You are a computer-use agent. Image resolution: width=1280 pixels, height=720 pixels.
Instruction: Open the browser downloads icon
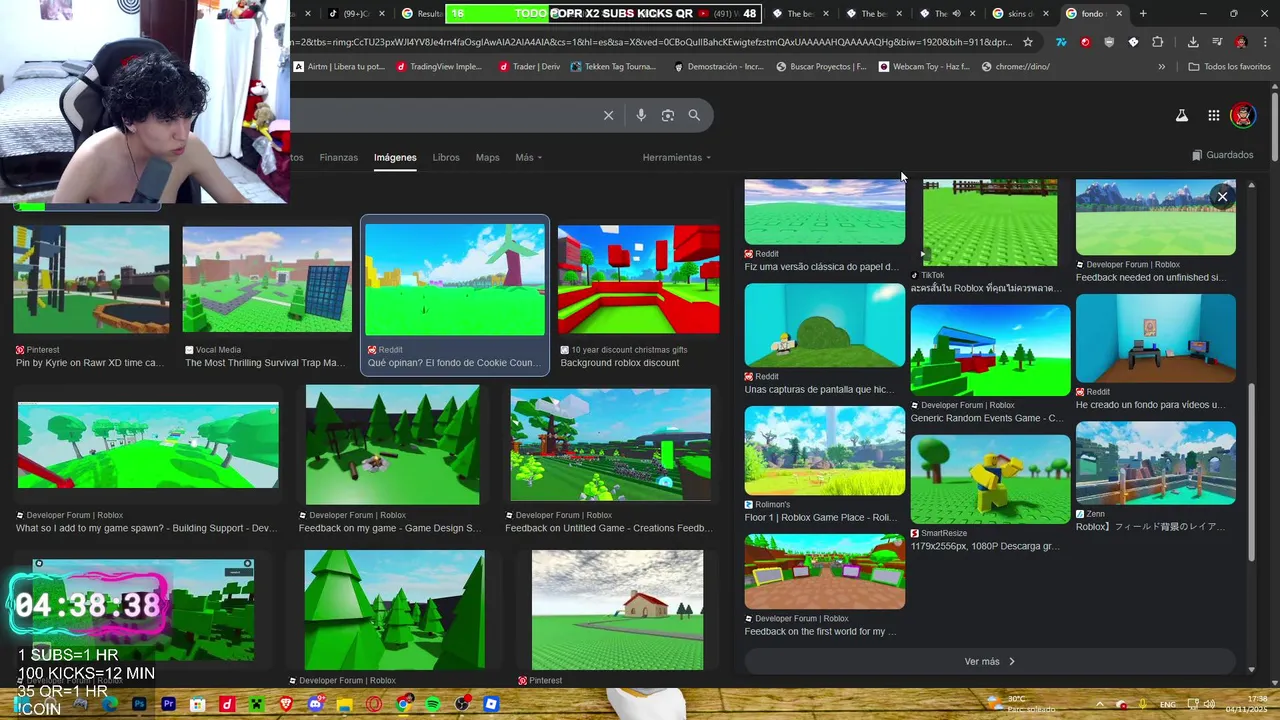coord(1193,42)
